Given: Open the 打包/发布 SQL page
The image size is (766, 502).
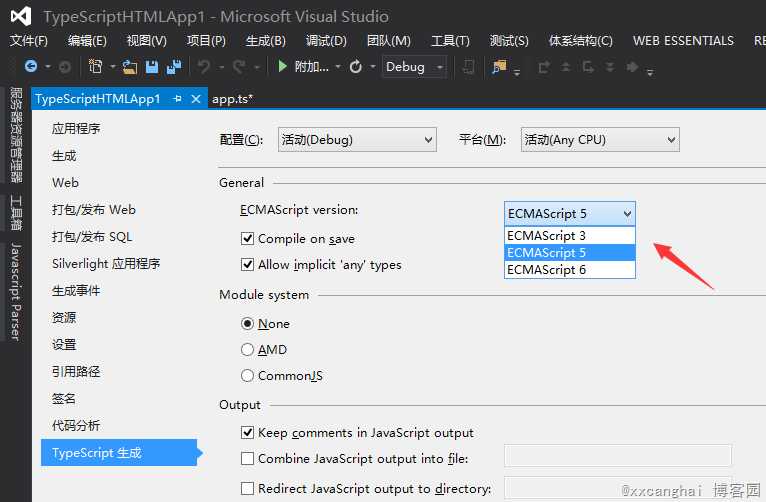Looking at the screenshot, I should [92, 237].
